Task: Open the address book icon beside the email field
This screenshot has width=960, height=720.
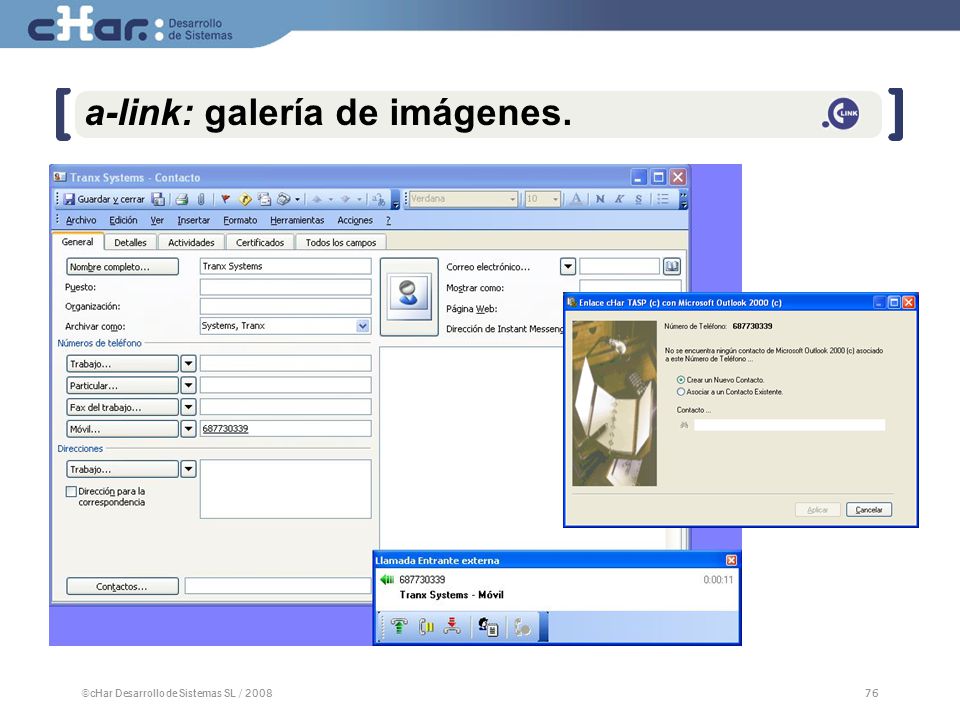Action: click(x=672, y=266)
